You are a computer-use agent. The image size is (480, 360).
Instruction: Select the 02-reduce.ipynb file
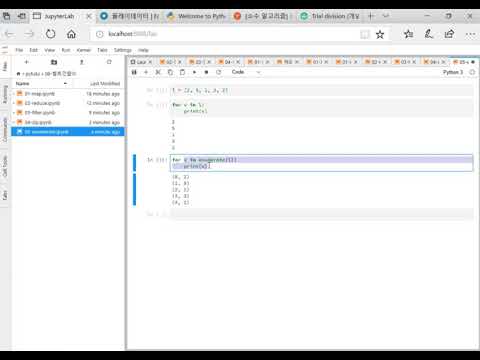pos(68,103)
